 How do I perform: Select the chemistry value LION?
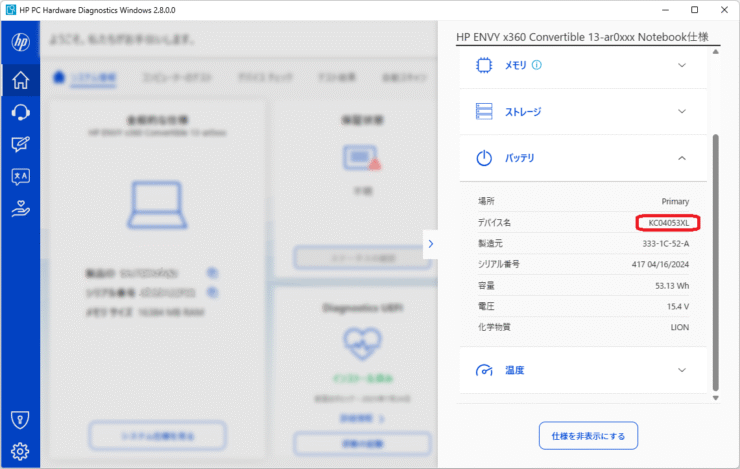click(x=680, y=327)
